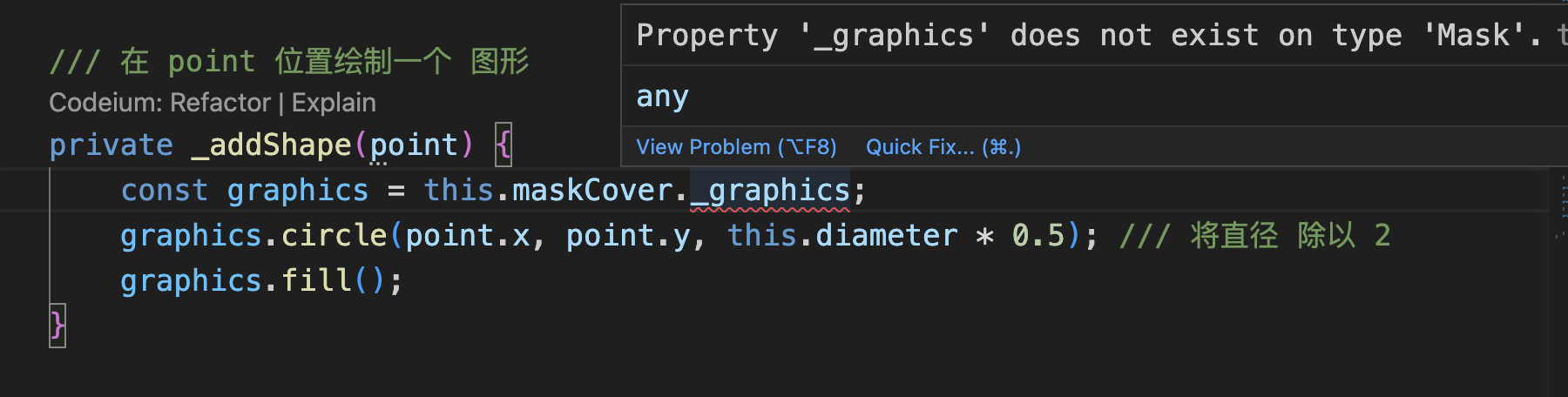Click the _addShape method name
This screenshot has height=397, width=1568.
click(271, 145)
